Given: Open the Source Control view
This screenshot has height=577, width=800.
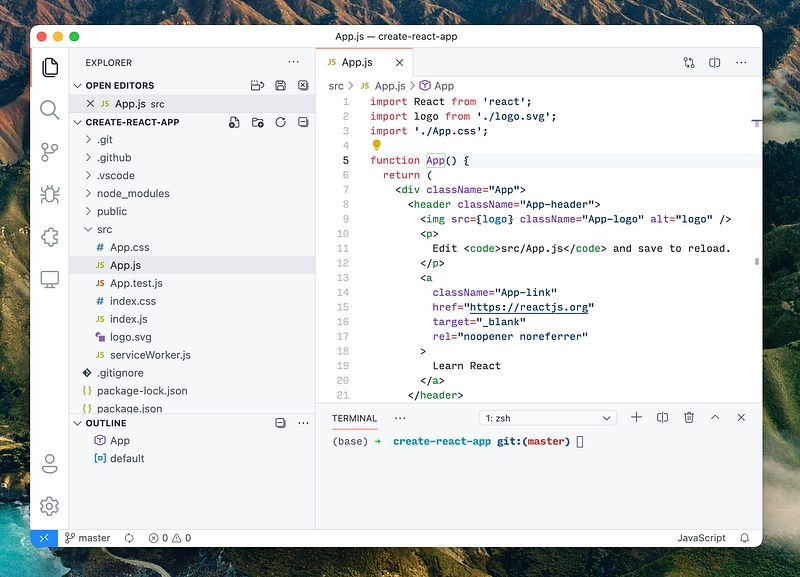Looking at the screenshot, I should click(49, 152).
